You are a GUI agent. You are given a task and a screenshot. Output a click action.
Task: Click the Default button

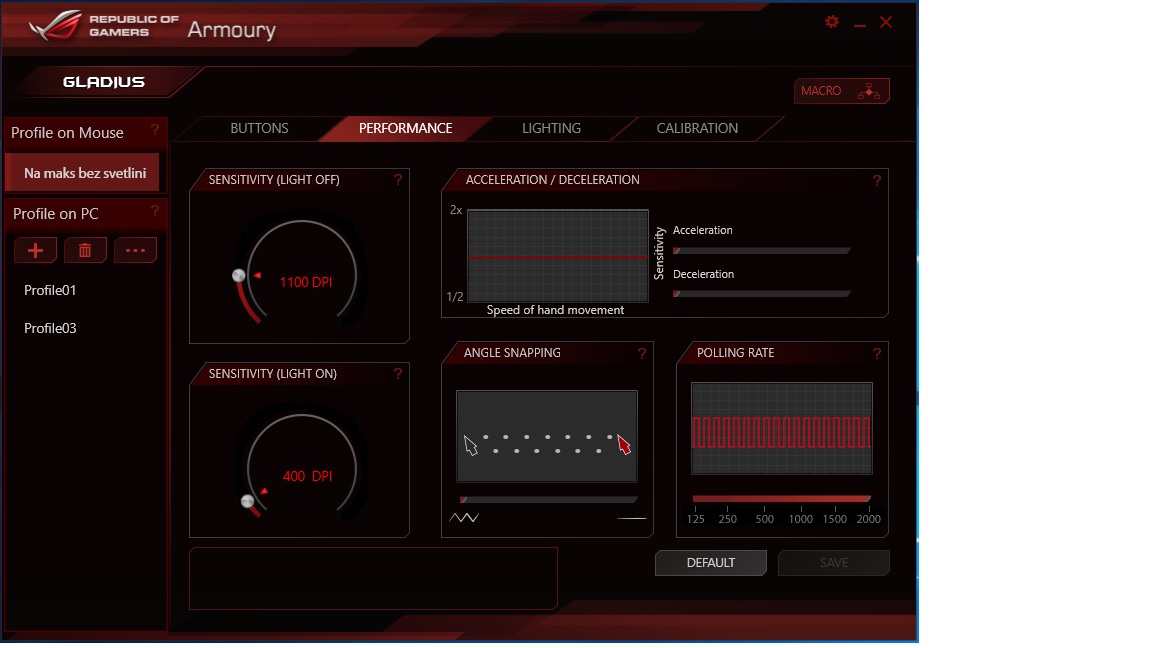(710, 563)
